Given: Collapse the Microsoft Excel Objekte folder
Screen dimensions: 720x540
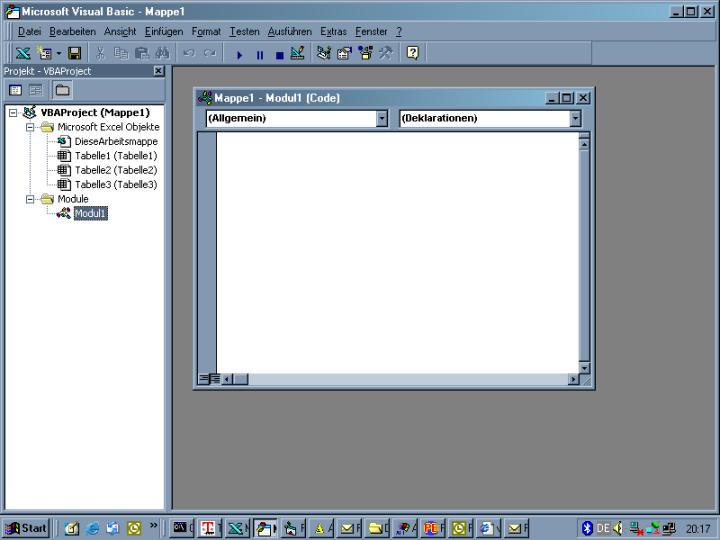Looking at the screenshot, I should (31, 127).
